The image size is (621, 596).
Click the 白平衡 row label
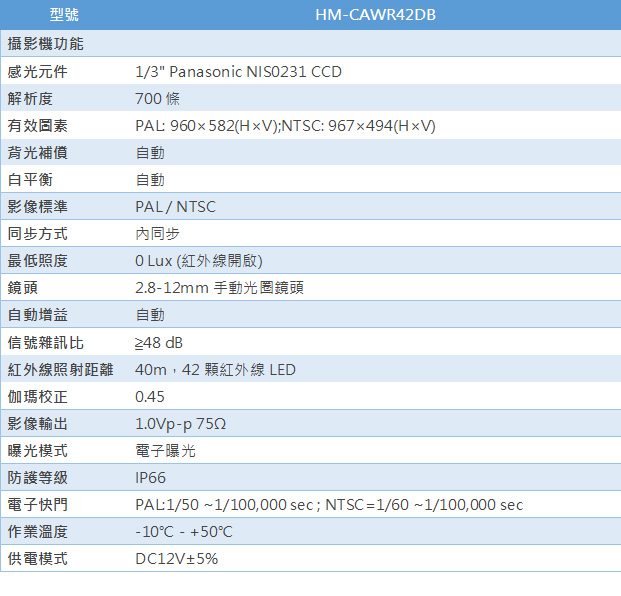[30, 180]
